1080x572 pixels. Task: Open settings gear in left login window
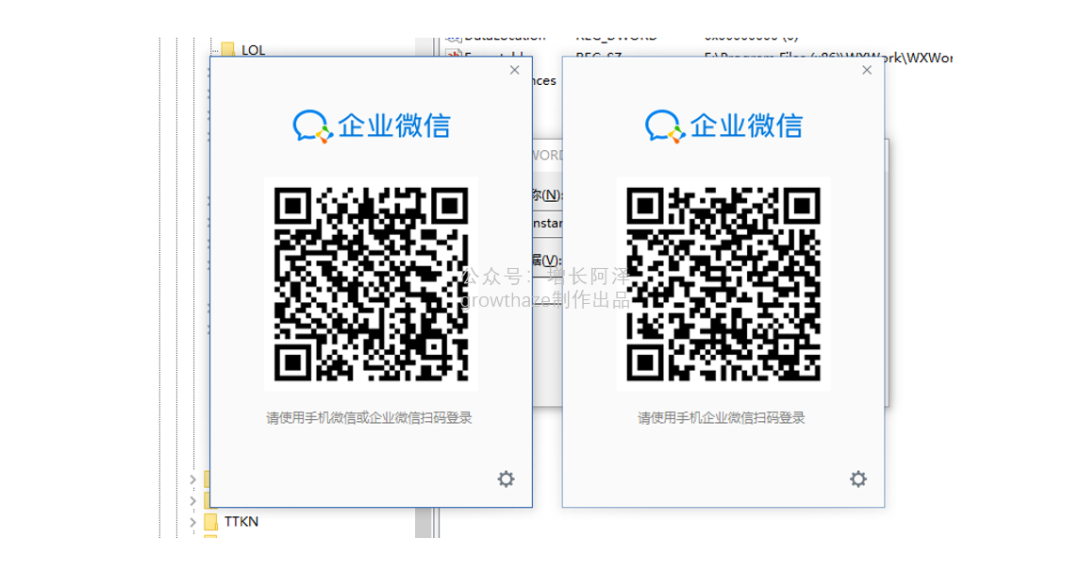click(506, 479)
